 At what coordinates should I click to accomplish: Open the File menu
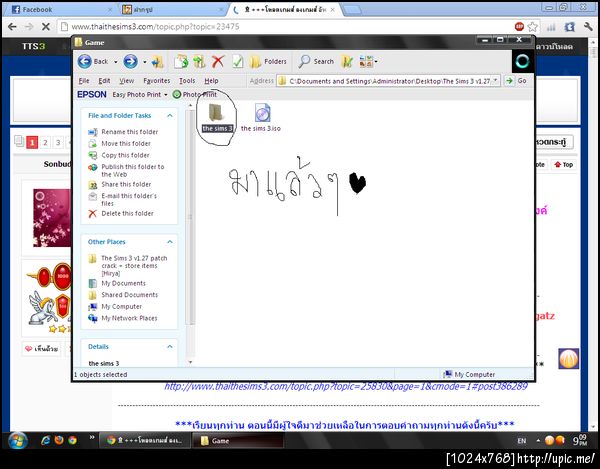(84, 81)
